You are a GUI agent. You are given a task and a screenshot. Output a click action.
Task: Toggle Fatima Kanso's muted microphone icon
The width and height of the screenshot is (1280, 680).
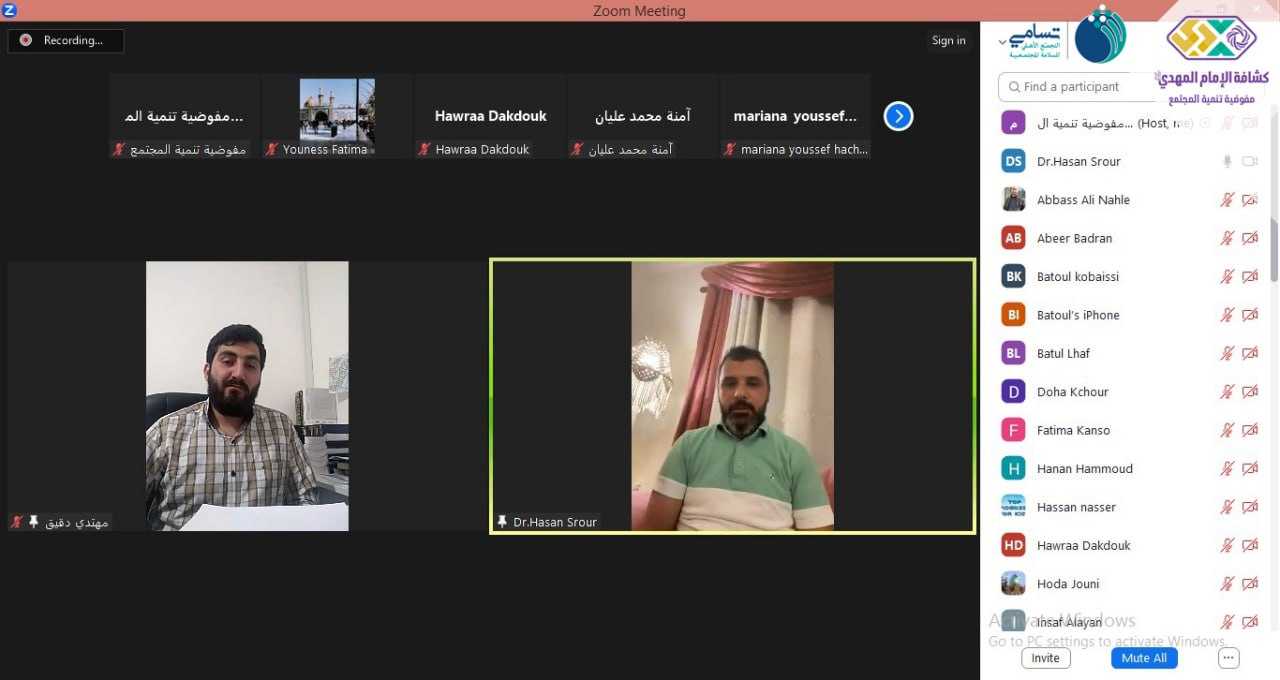(x=1227, y=430)
